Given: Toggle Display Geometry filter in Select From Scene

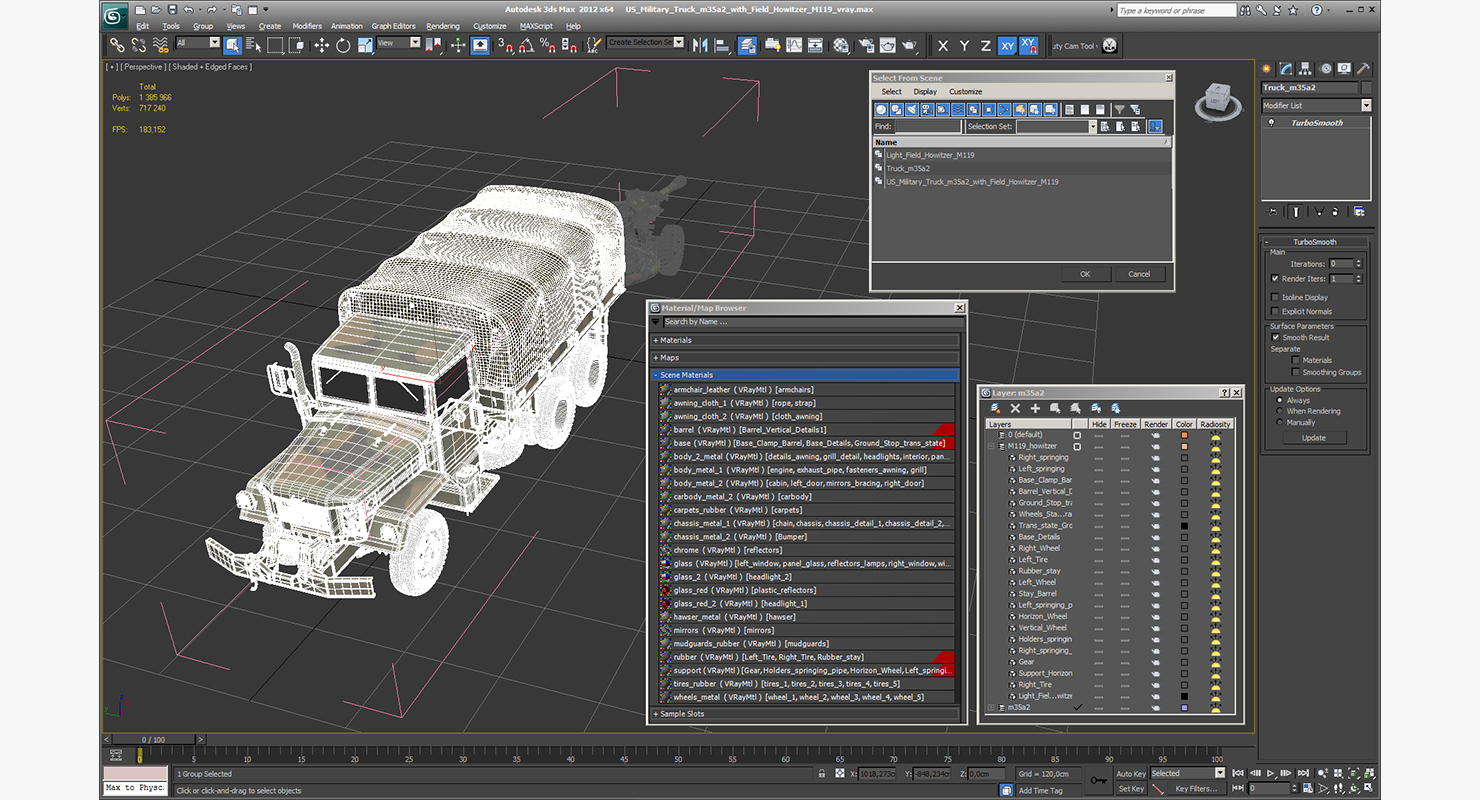Looking at the screenshot, I should (x=882, y=109).
